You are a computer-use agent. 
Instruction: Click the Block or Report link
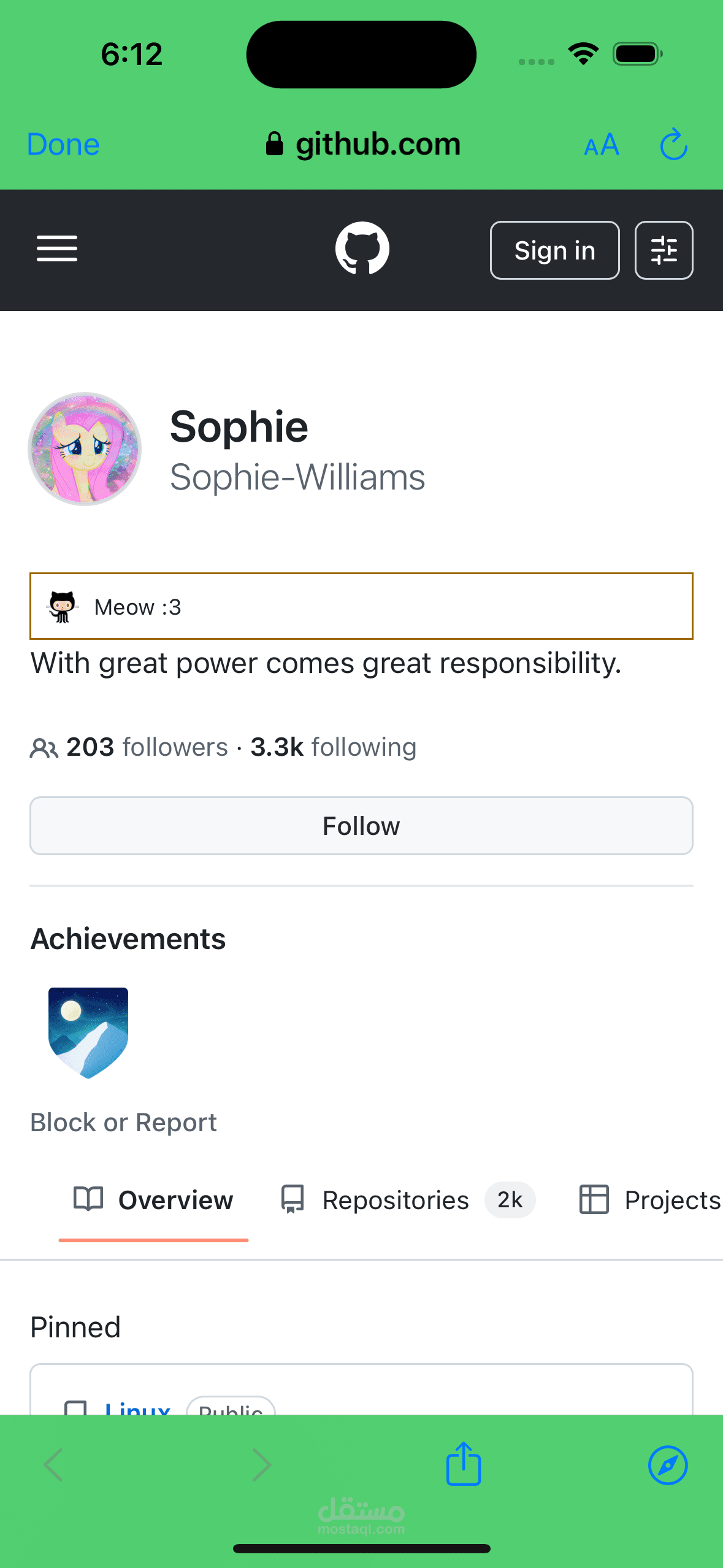124,1122
